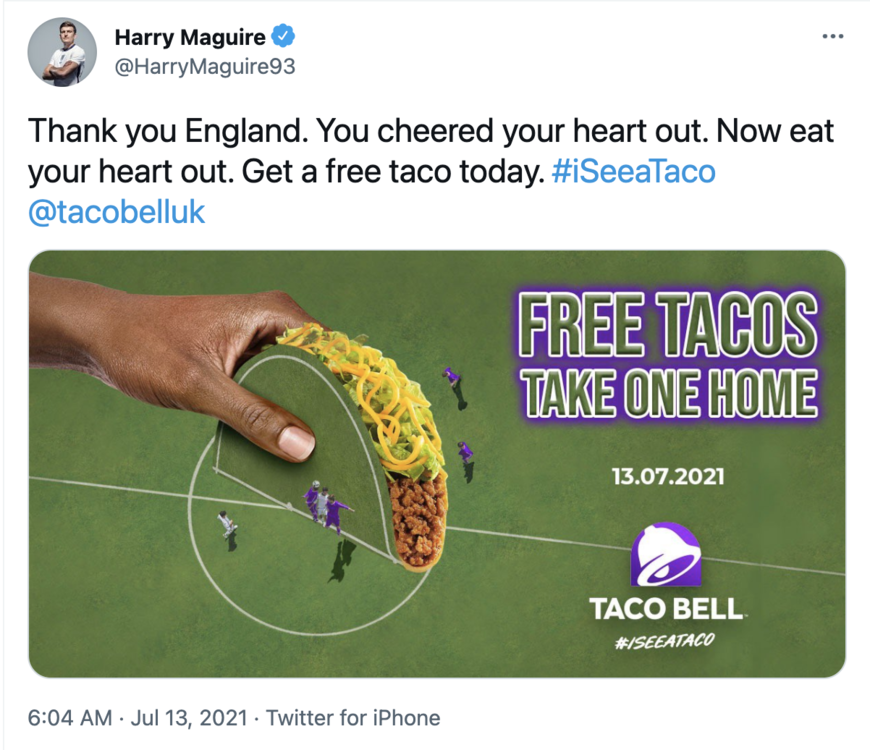Click the Jul 13, 2021 date

pyautogui.click(x=189, y=718)
